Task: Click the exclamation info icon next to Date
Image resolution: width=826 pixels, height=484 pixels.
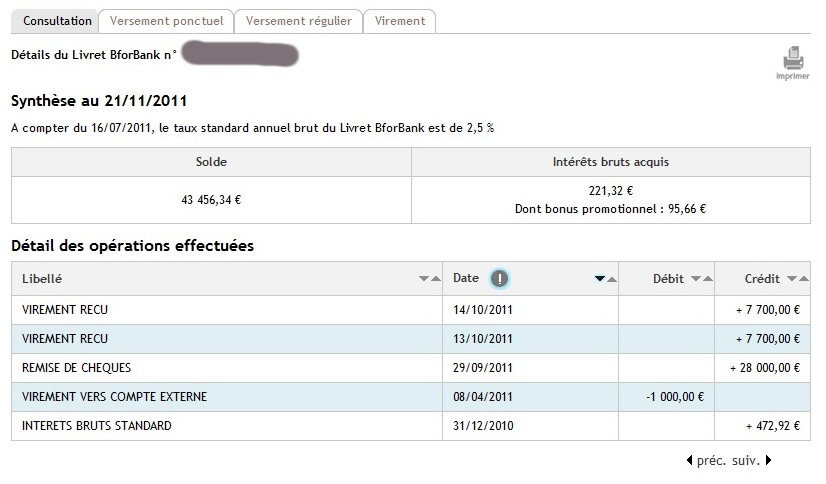Action: (x=499, y=278)
